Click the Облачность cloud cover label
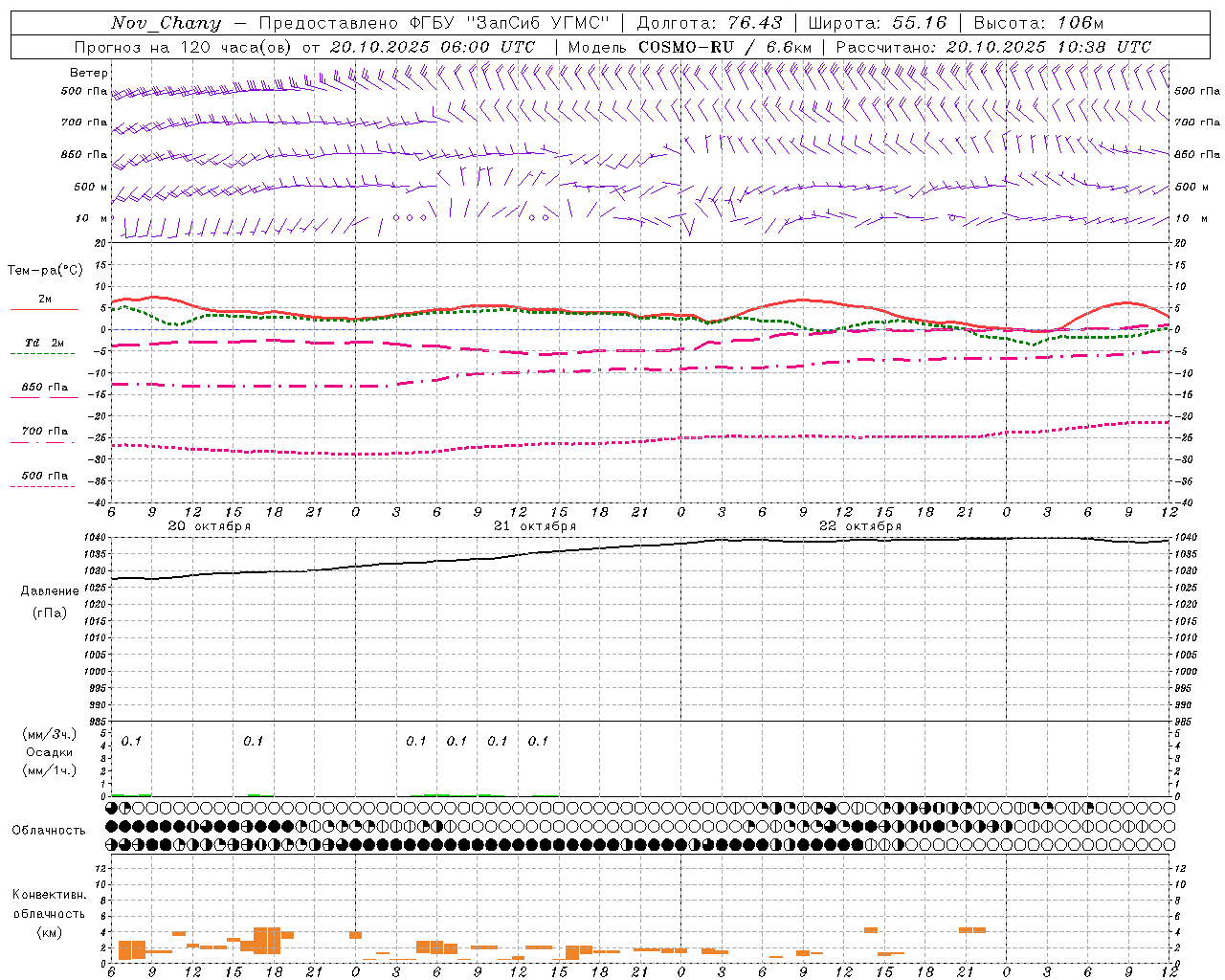The height and width of the screenshot is (980, 1225). click(x=49, y=831)
